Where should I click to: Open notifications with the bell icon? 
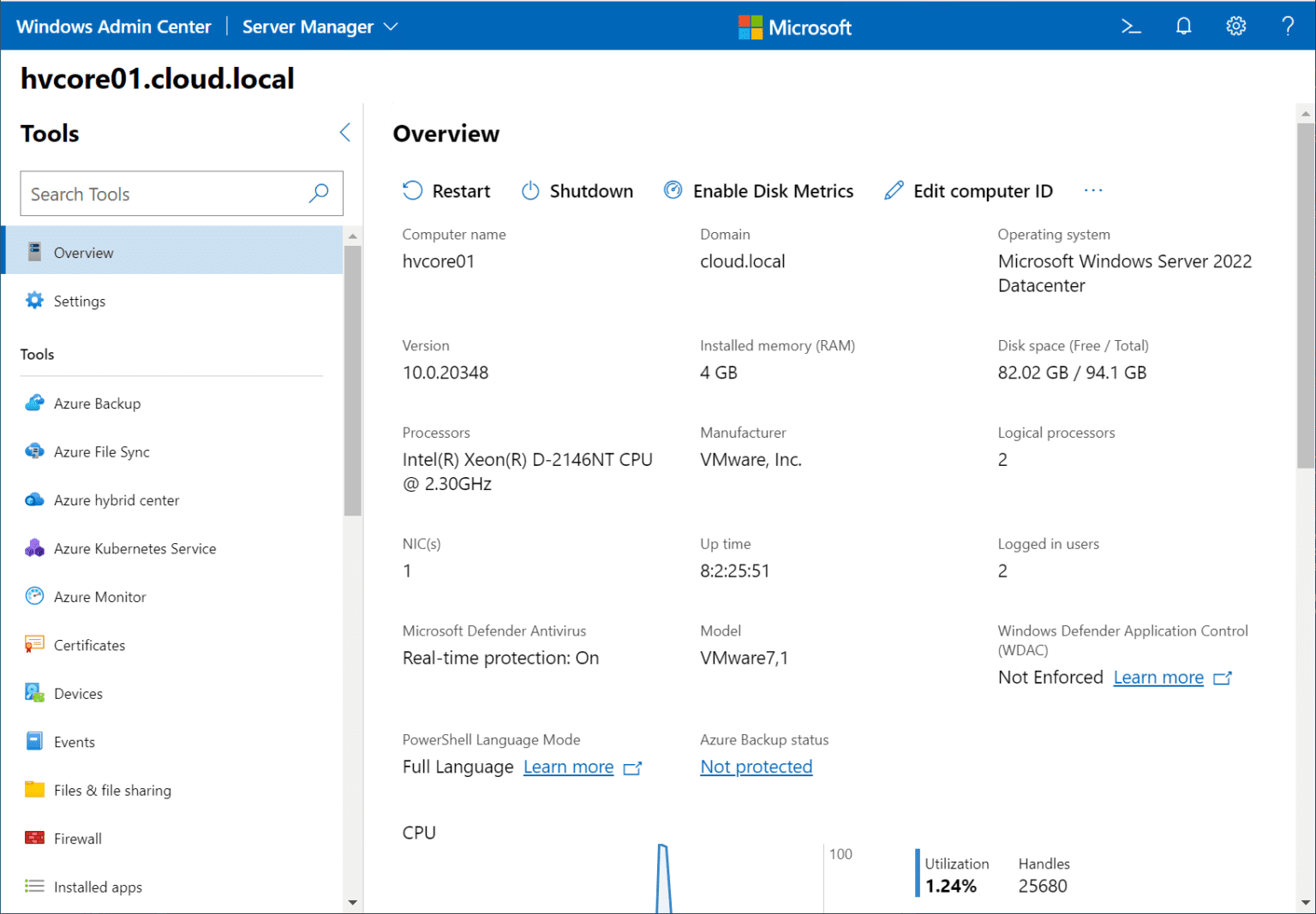[x=1183, y=27]
